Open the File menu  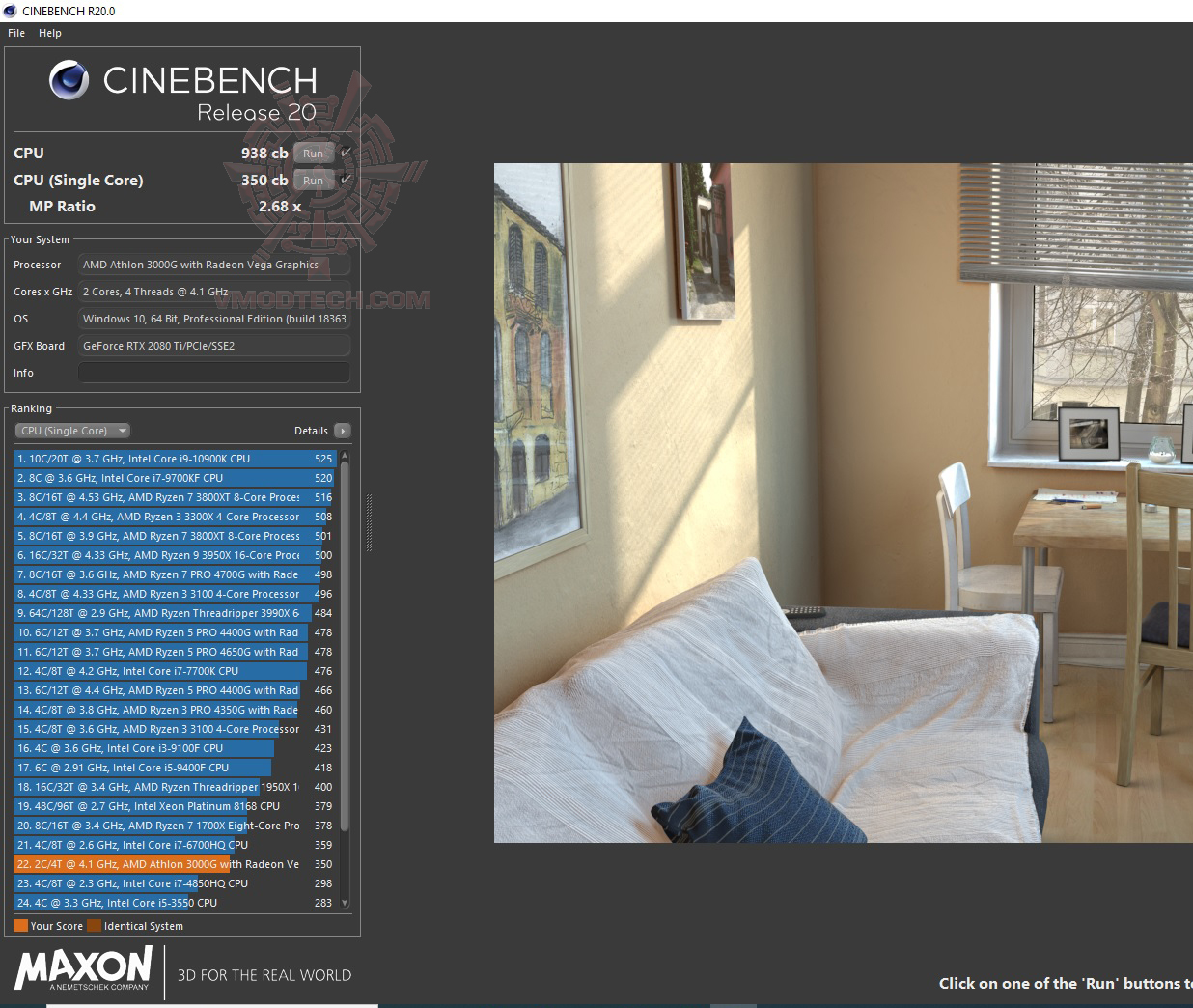coord(16,33)
